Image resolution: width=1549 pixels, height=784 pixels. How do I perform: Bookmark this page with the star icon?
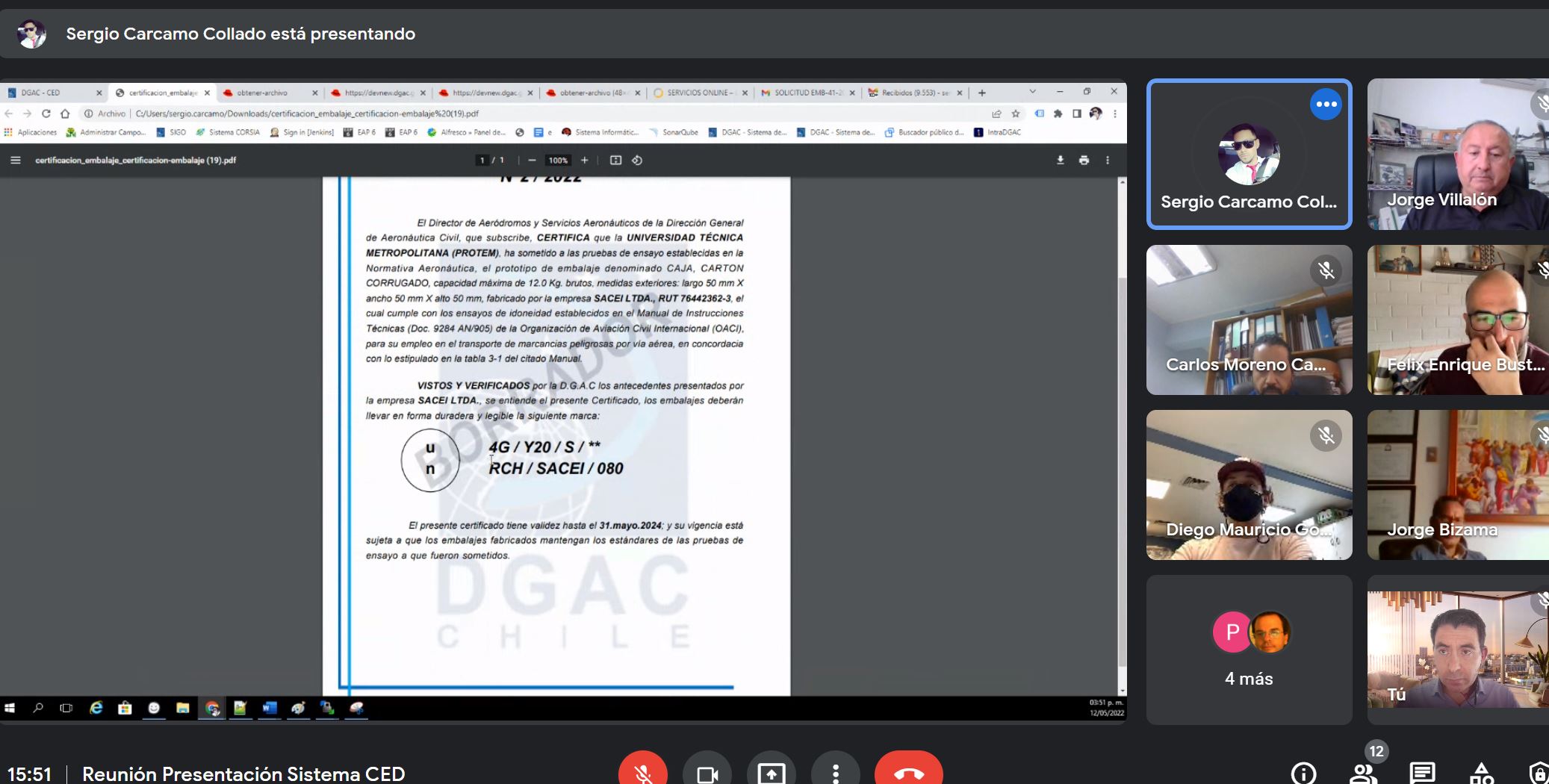pyautogui.click(x=1016, y=113)
